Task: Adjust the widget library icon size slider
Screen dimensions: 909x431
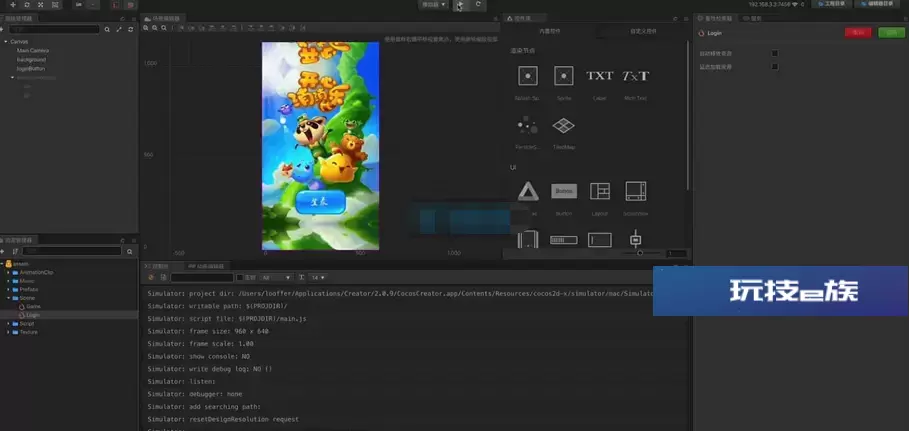Action: (x=640, y=253)
